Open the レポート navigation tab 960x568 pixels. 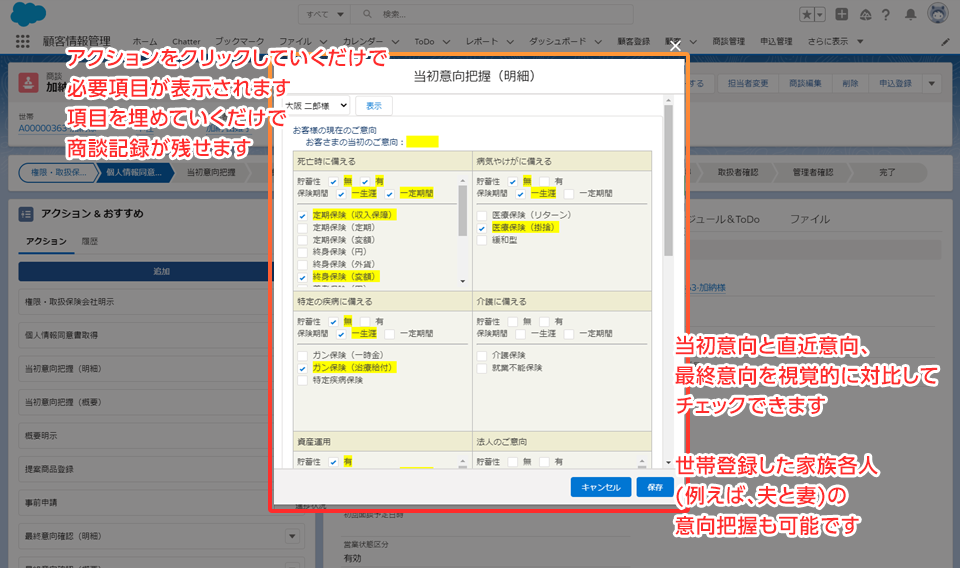[485, 41]
